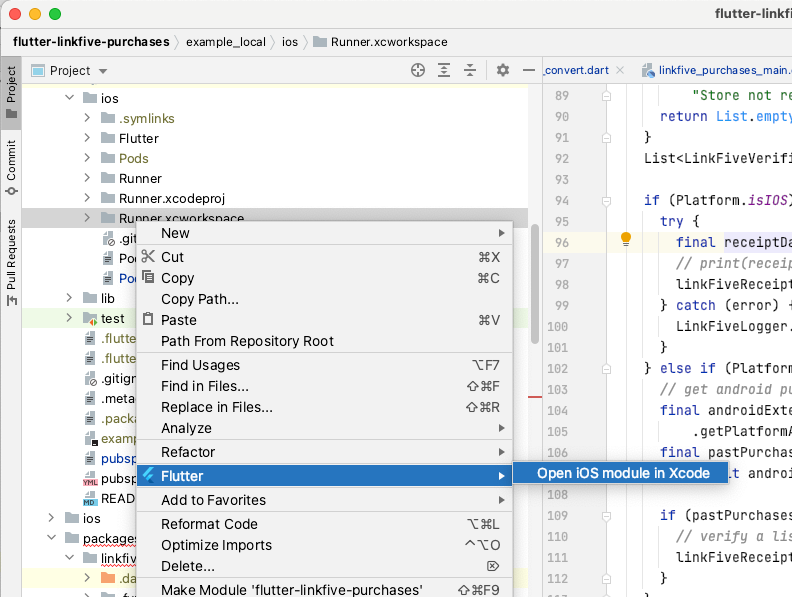Expand the Pods folder
Viewport: 792px width, 597px height.
pyautogui.click(x=87, y=158)
